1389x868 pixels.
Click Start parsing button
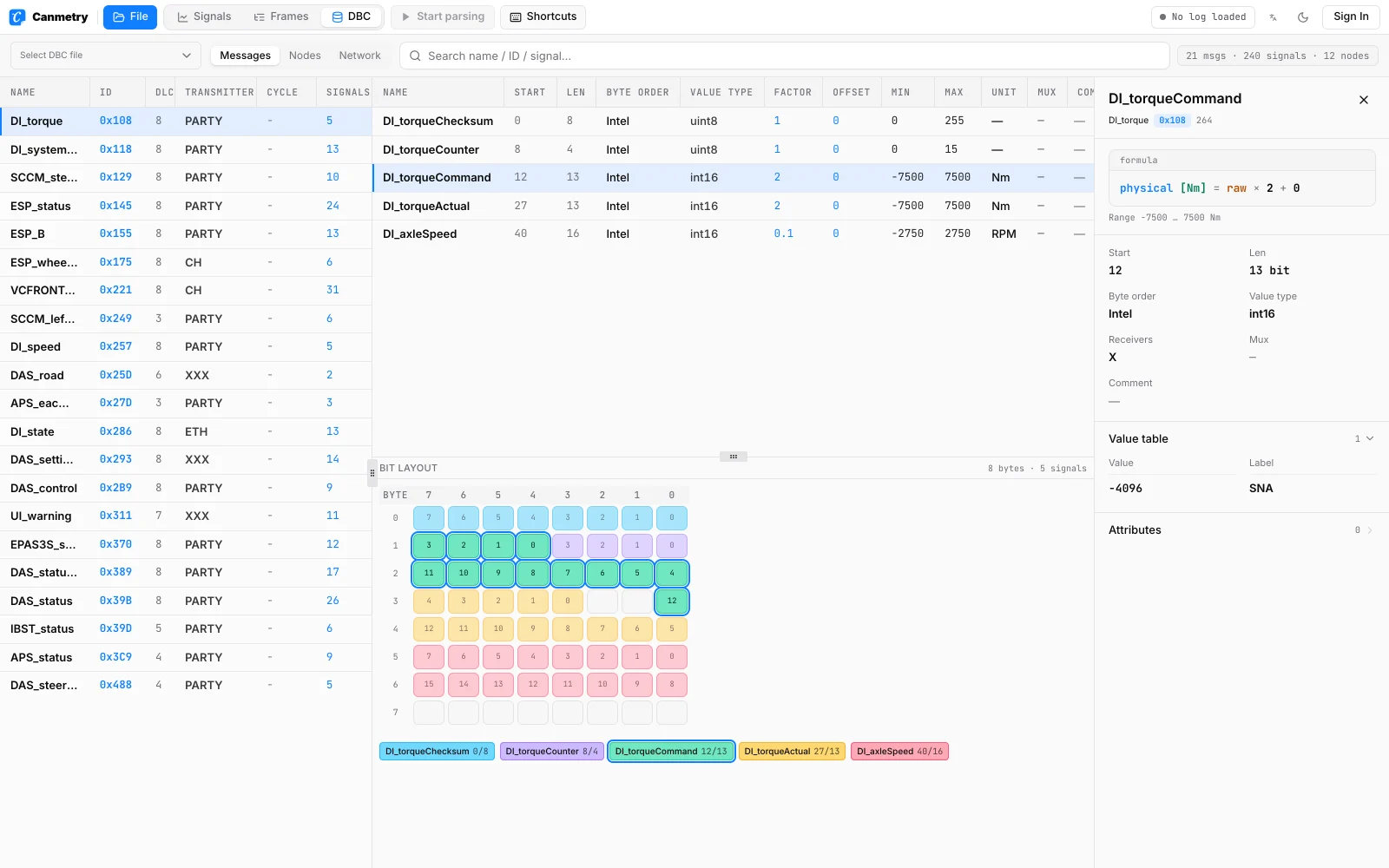point(443,17)
